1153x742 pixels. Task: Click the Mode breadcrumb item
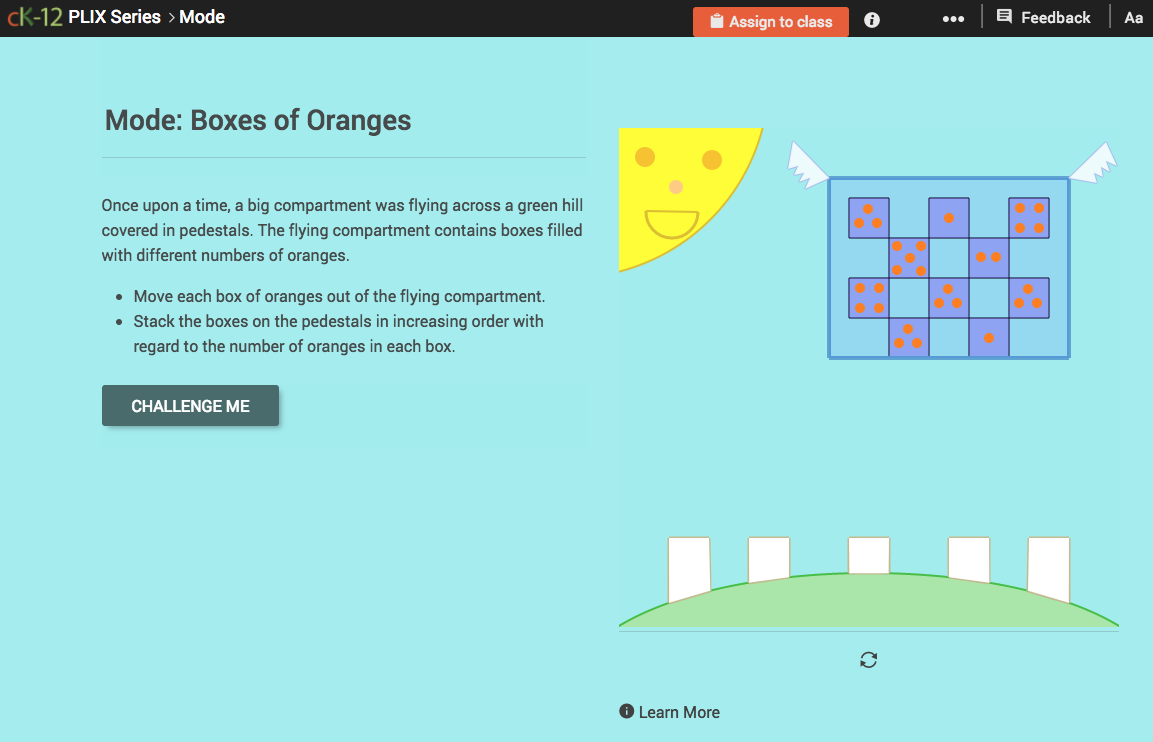pos(202,17)
